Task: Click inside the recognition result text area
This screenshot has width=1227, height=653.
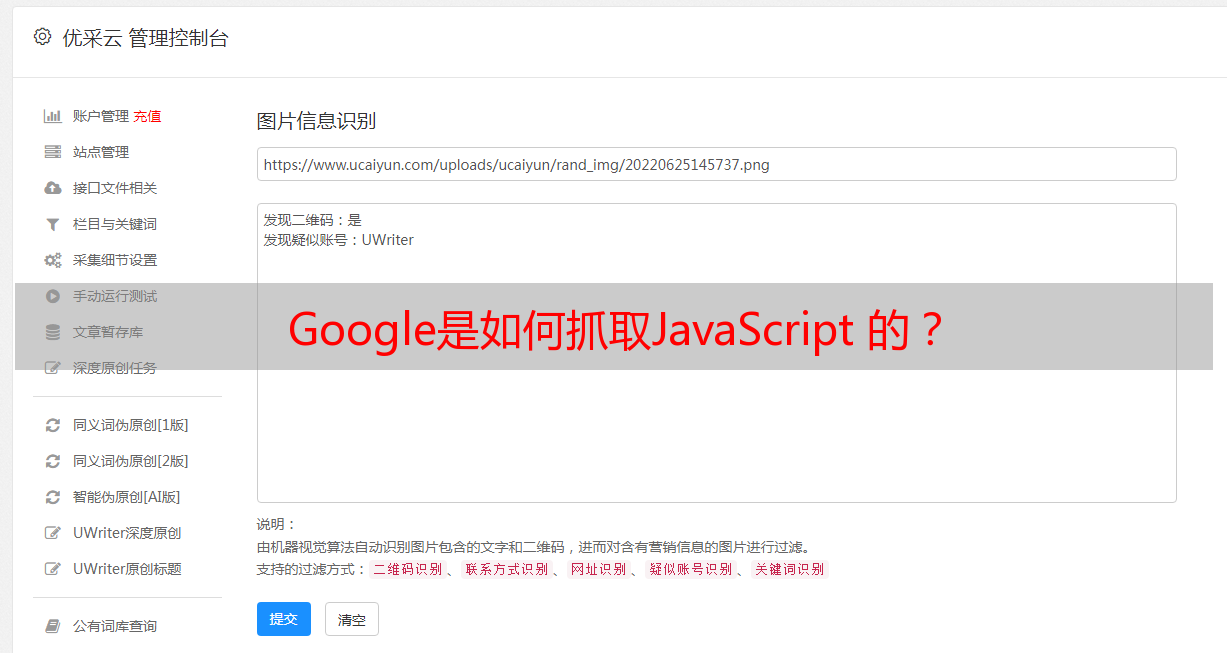Action: click(x=716, y=353)
